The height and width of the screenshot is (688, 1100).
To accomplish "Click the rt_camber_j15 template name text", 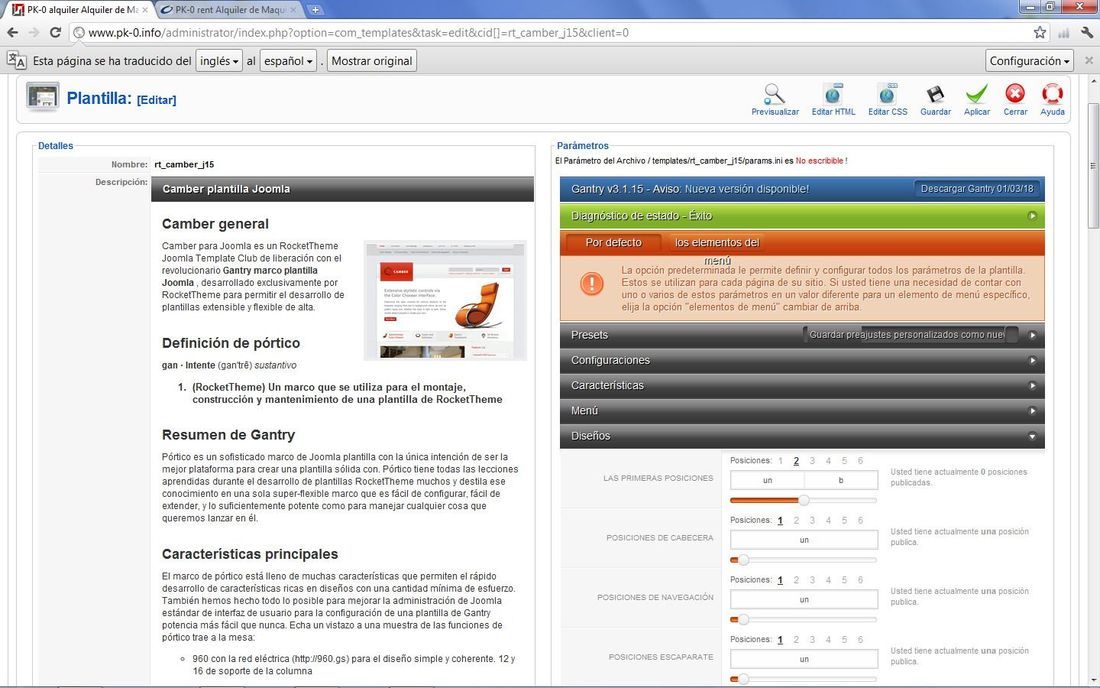I will pyautogui.click(x=184, y=164).
